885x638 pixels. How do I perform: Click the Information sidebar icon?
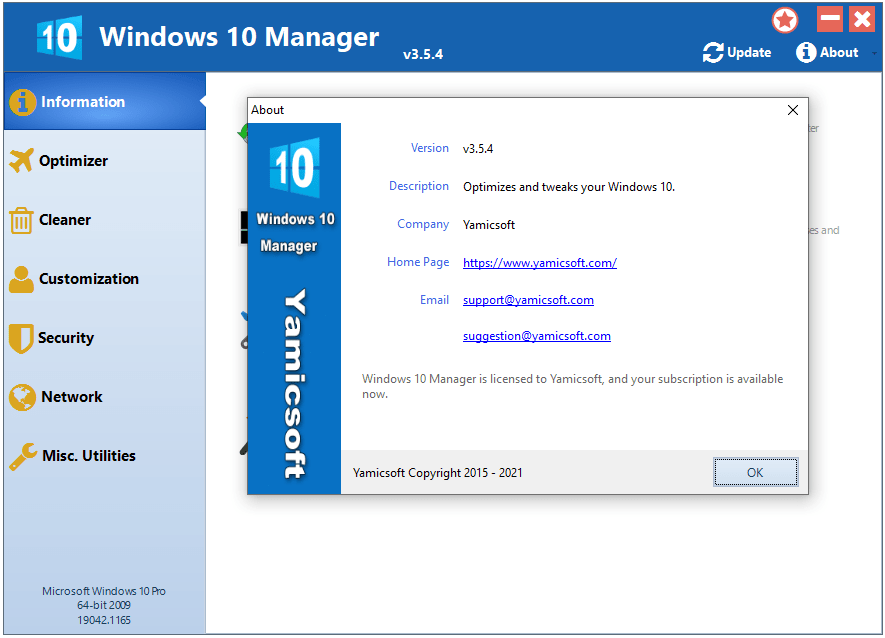pos(23,102)
